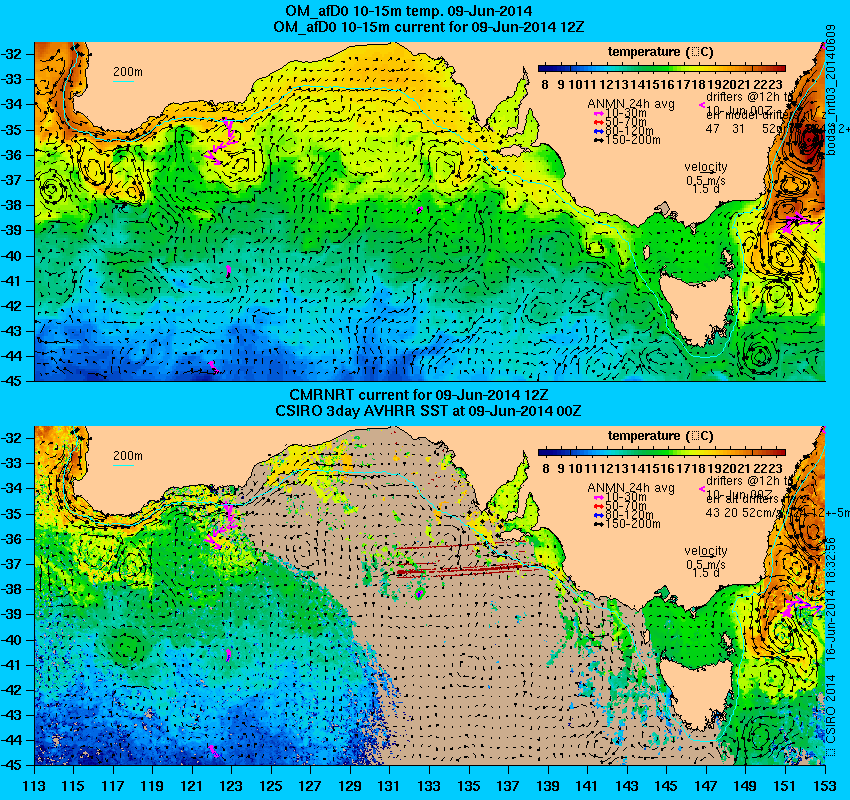Click the title 'OM_afD0 10-15m temp. 09-Jun-2014'
Image resolution: width=850 pixels, height=800 pixels.
coord(408,11)
